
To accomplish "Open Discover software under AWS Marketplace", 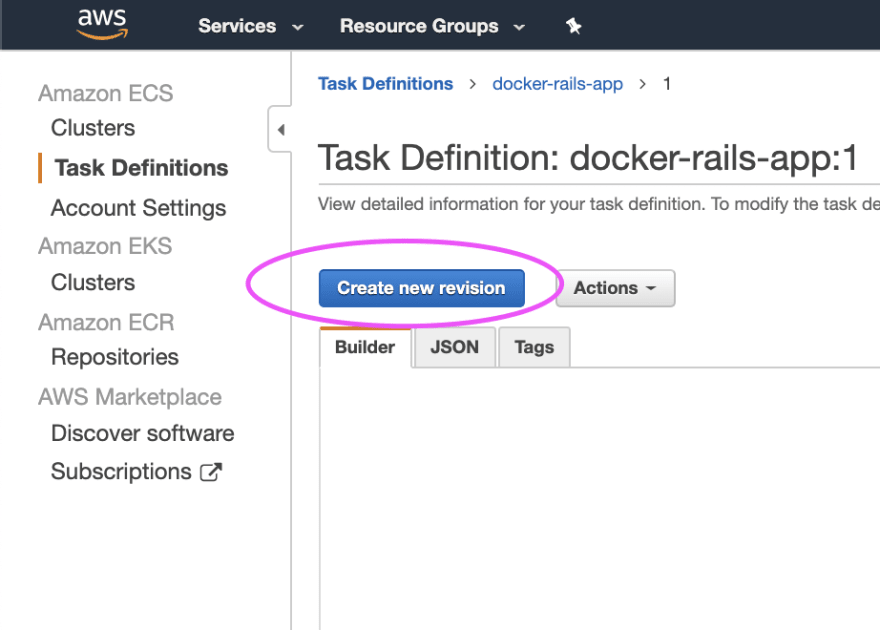I will coord(143,433).
